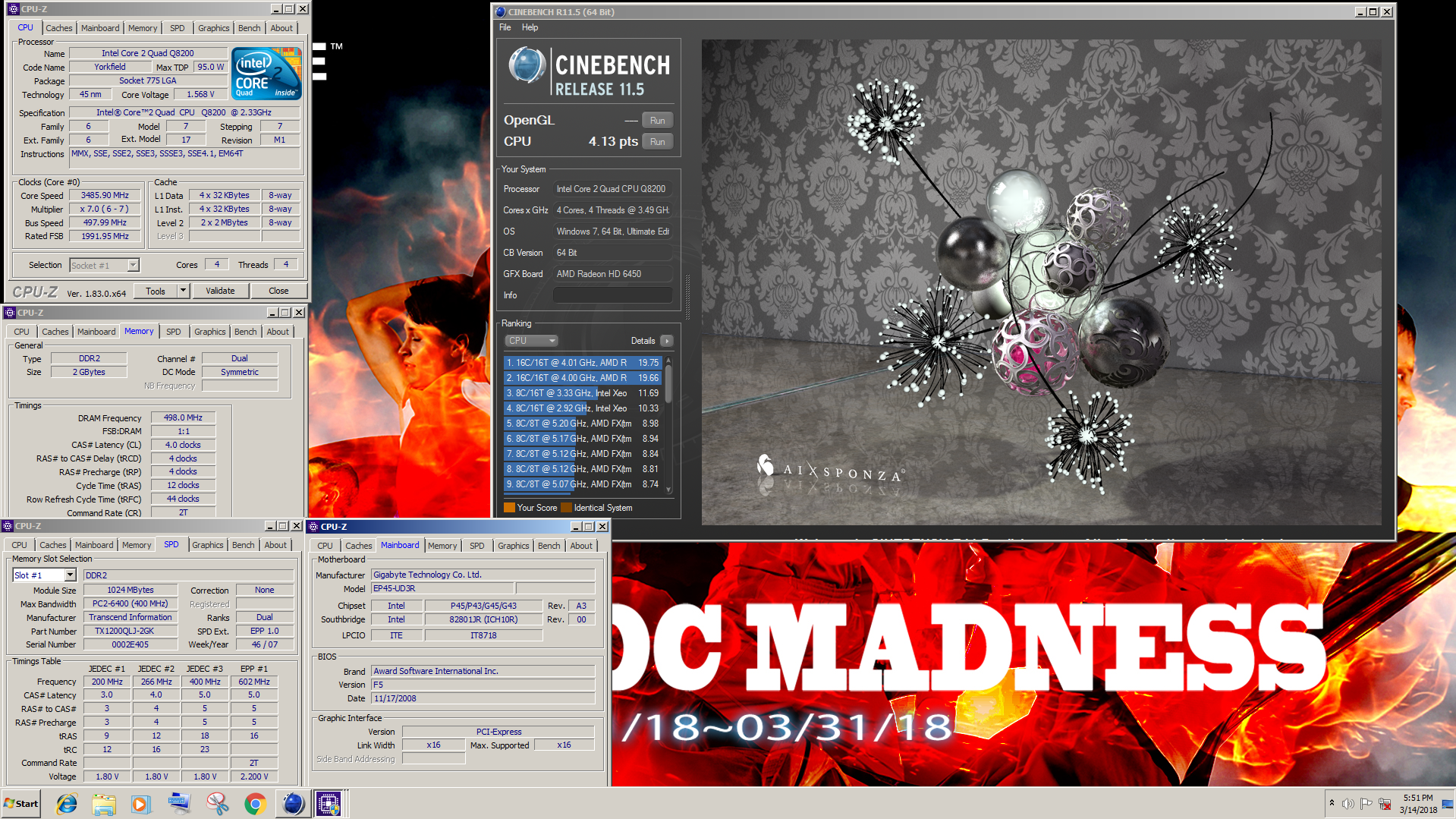The image size is (1456, 819).
Task: Click the Intel Core 2 Quad logo in CPU-Z
Action: tap(267, 73)
